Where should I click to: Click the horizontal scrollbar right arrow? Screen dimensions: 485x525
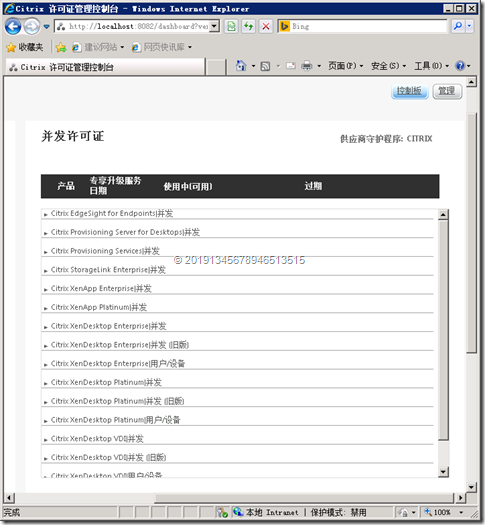[461, 498]
